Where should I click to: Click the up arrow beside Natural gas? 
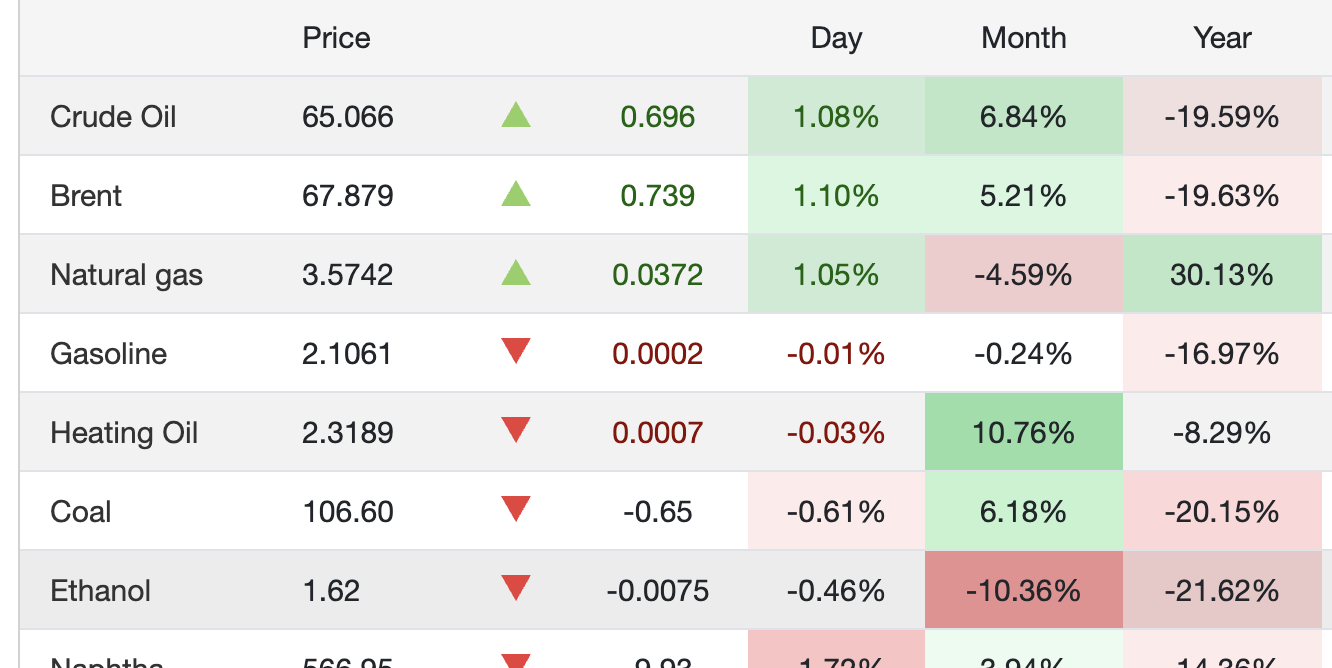516,272
